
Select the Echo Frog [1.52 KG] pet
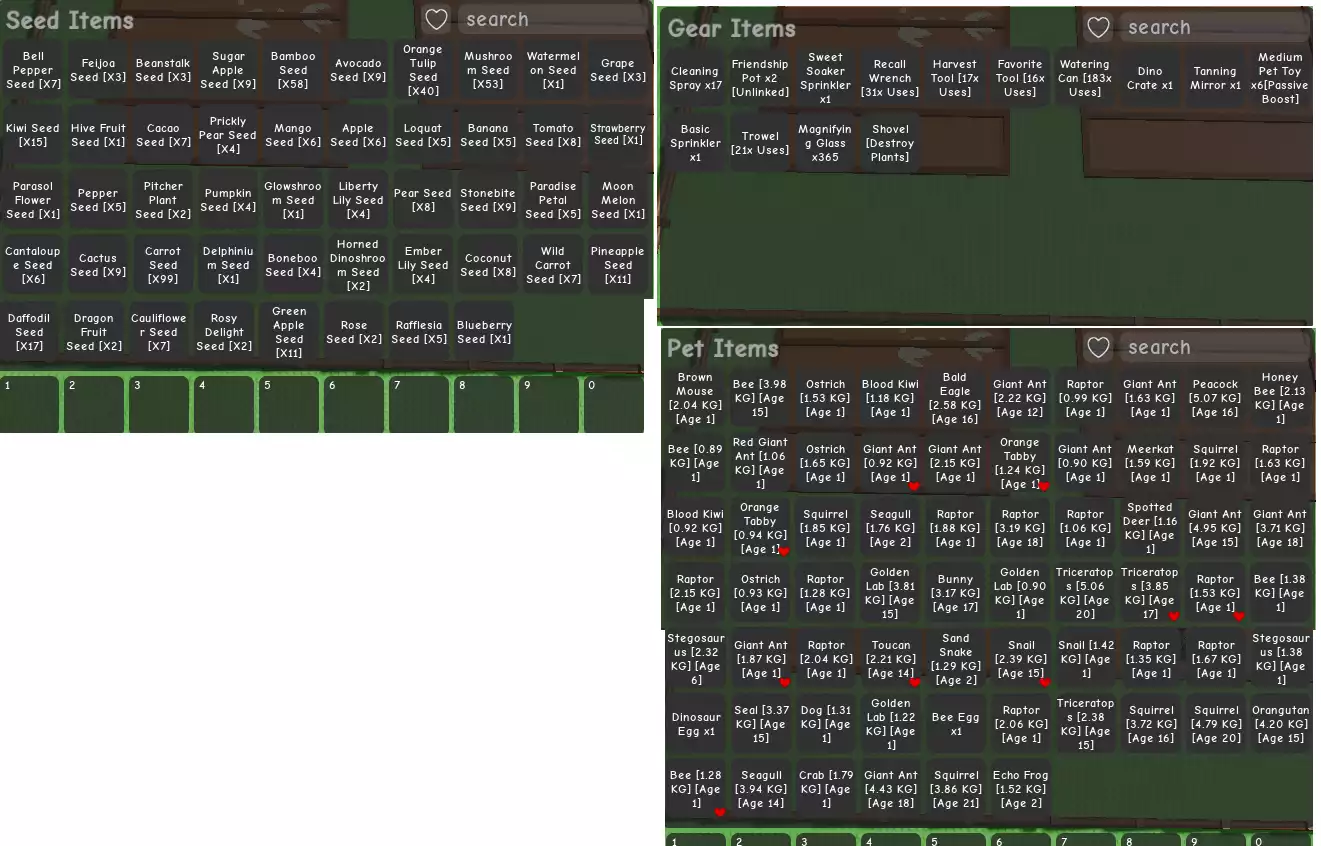click(x=1020, y=789)
